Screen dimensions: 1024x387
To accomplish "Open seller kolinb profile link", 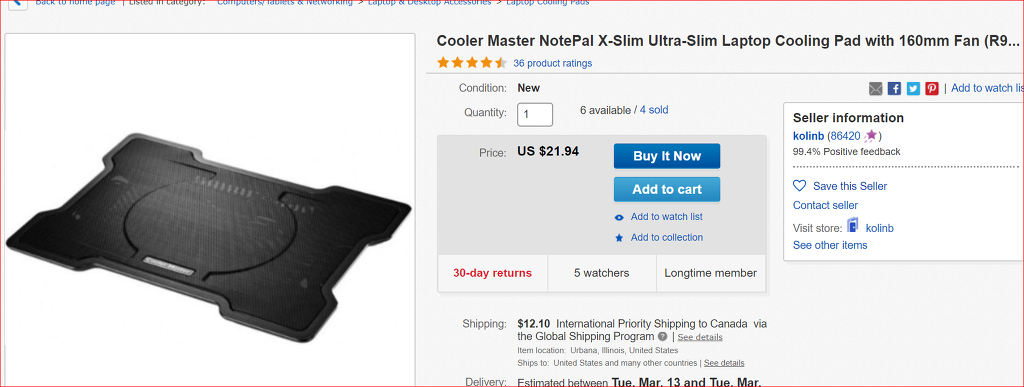I will (x=808, y=136).
